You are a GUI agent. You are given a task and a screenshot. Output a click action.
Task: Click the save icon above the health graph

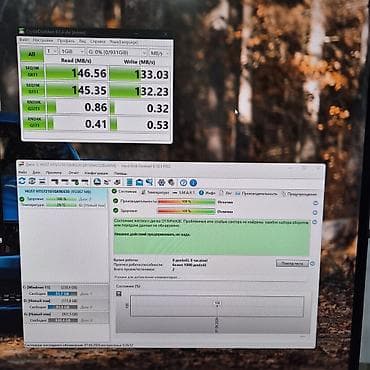(x=119, y=294)
